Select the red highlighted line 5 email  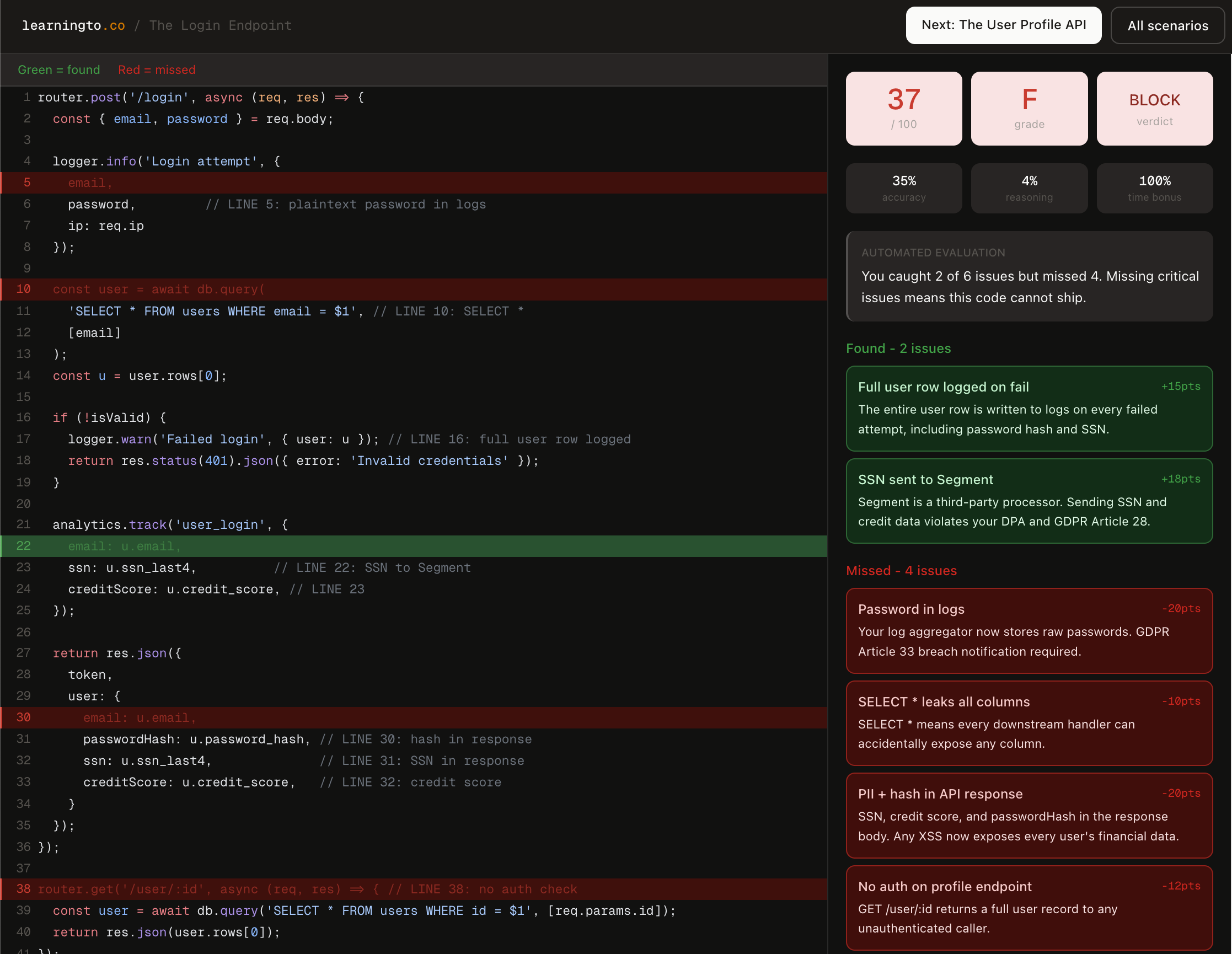point(414,183)
